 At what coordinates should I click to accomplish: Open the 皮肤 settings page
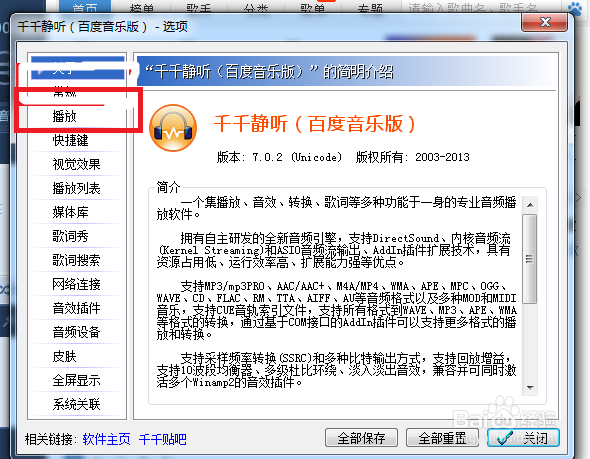(x=65, y=357)
